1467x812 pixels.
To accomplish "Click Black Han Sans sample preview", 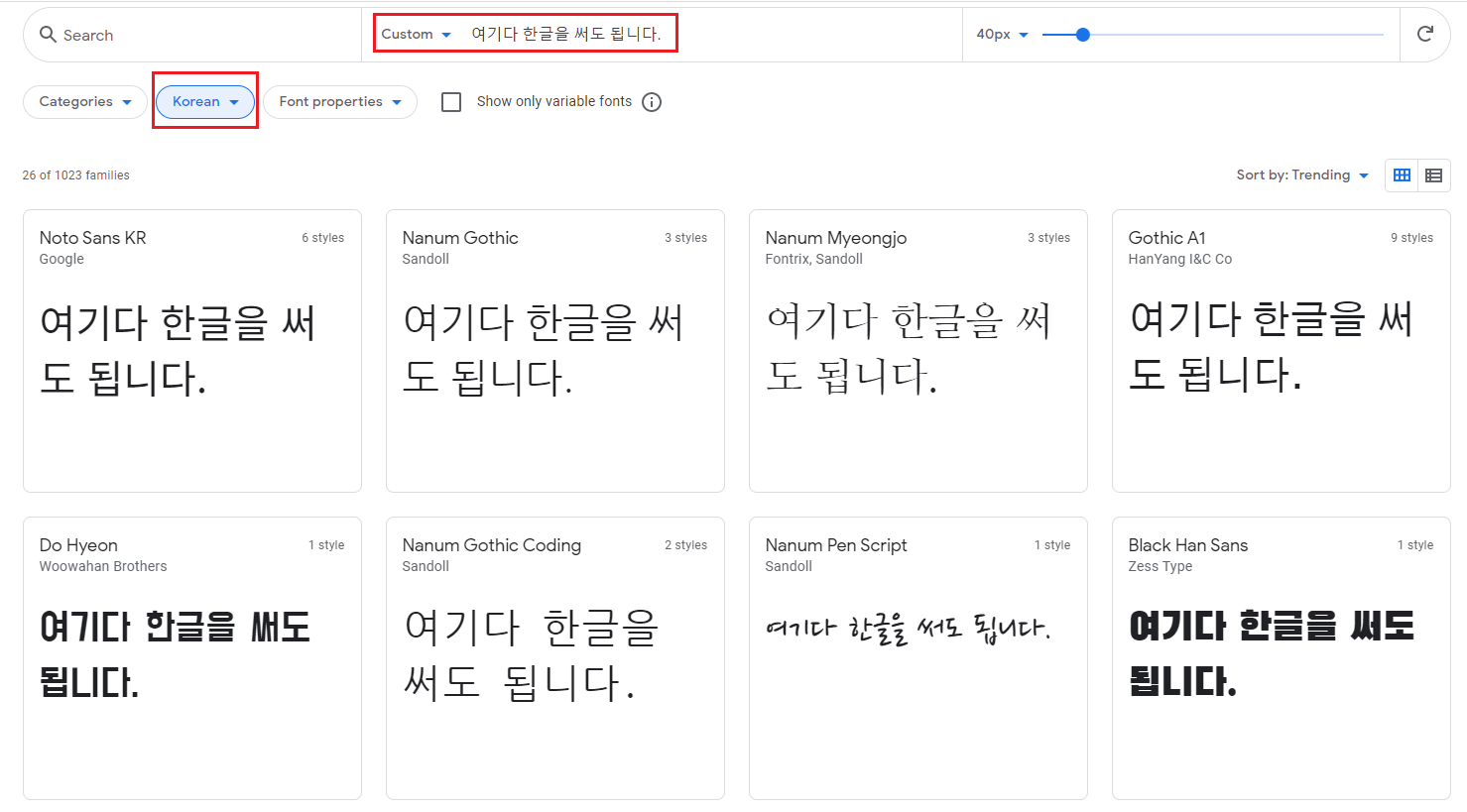I will click(x=1272, y=653).
